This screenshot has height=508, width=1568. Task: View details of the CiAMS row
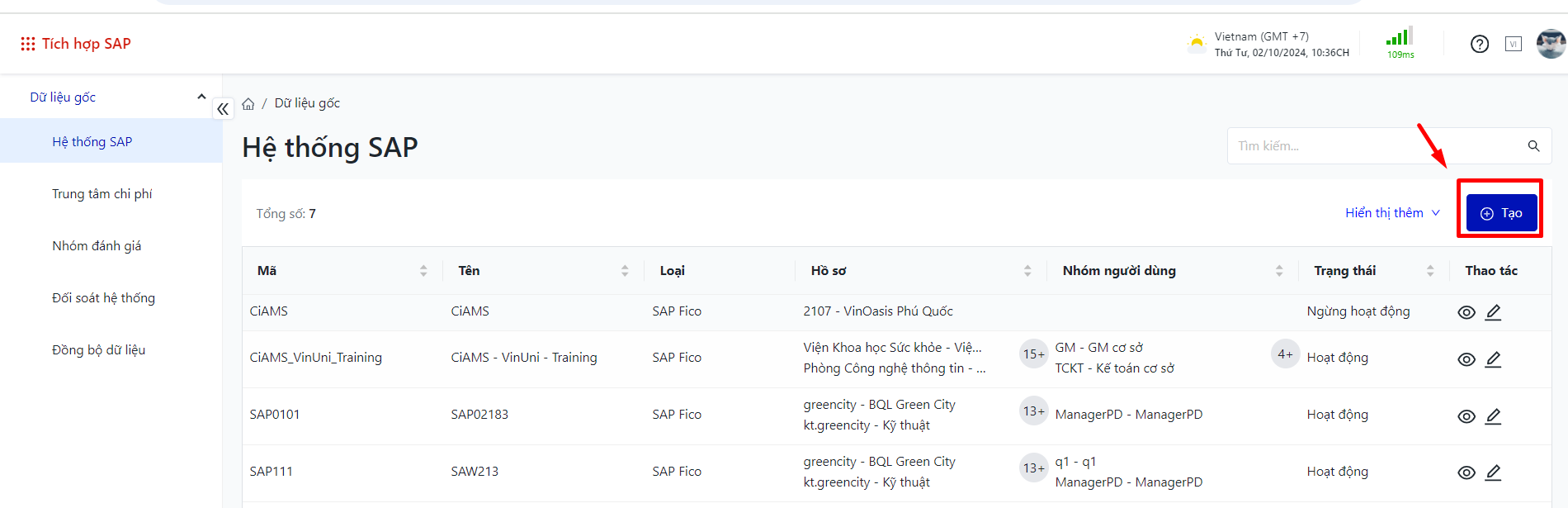1466,312
